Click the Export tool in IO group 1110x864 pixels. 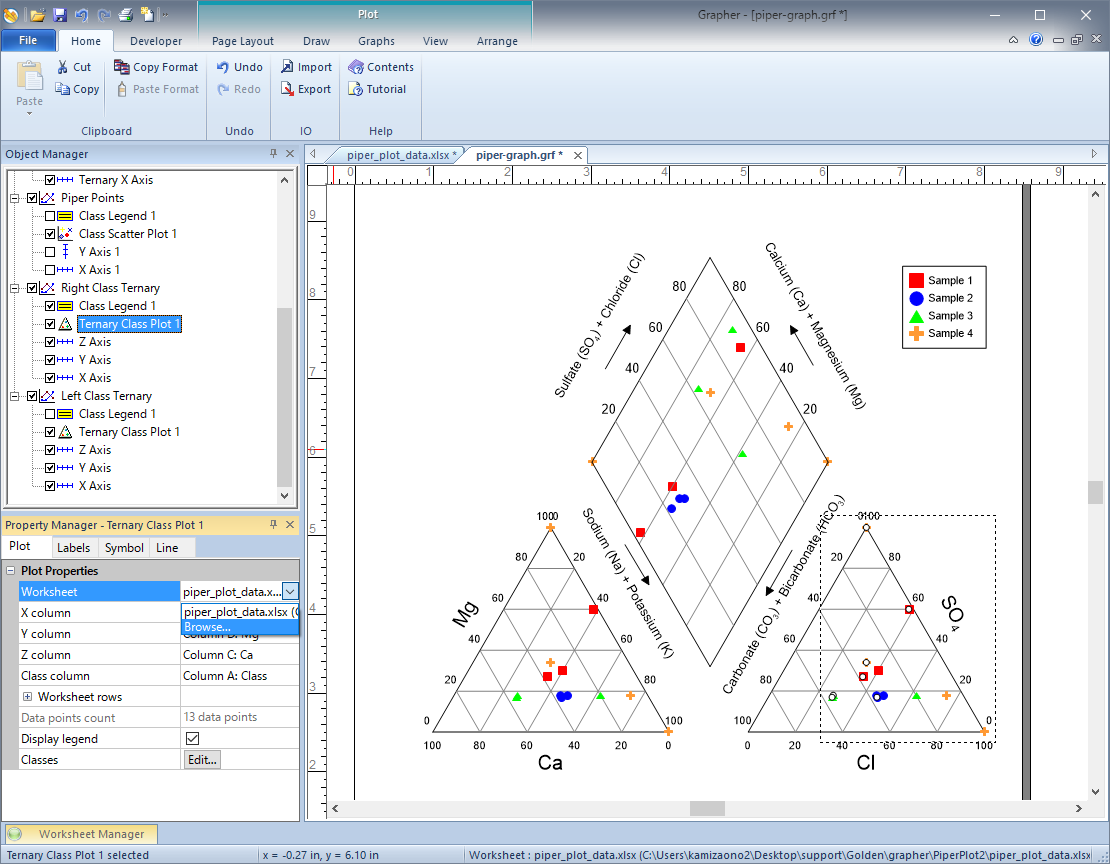pyautogui.click(x=306, y=89)
